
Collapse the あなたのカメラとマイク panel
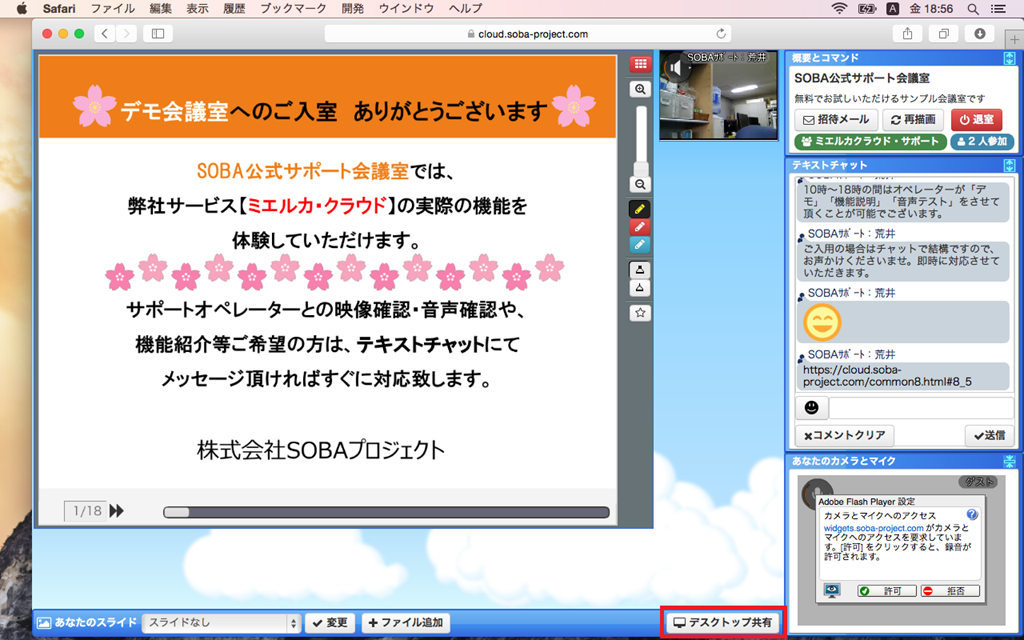tap(1009, 461)
